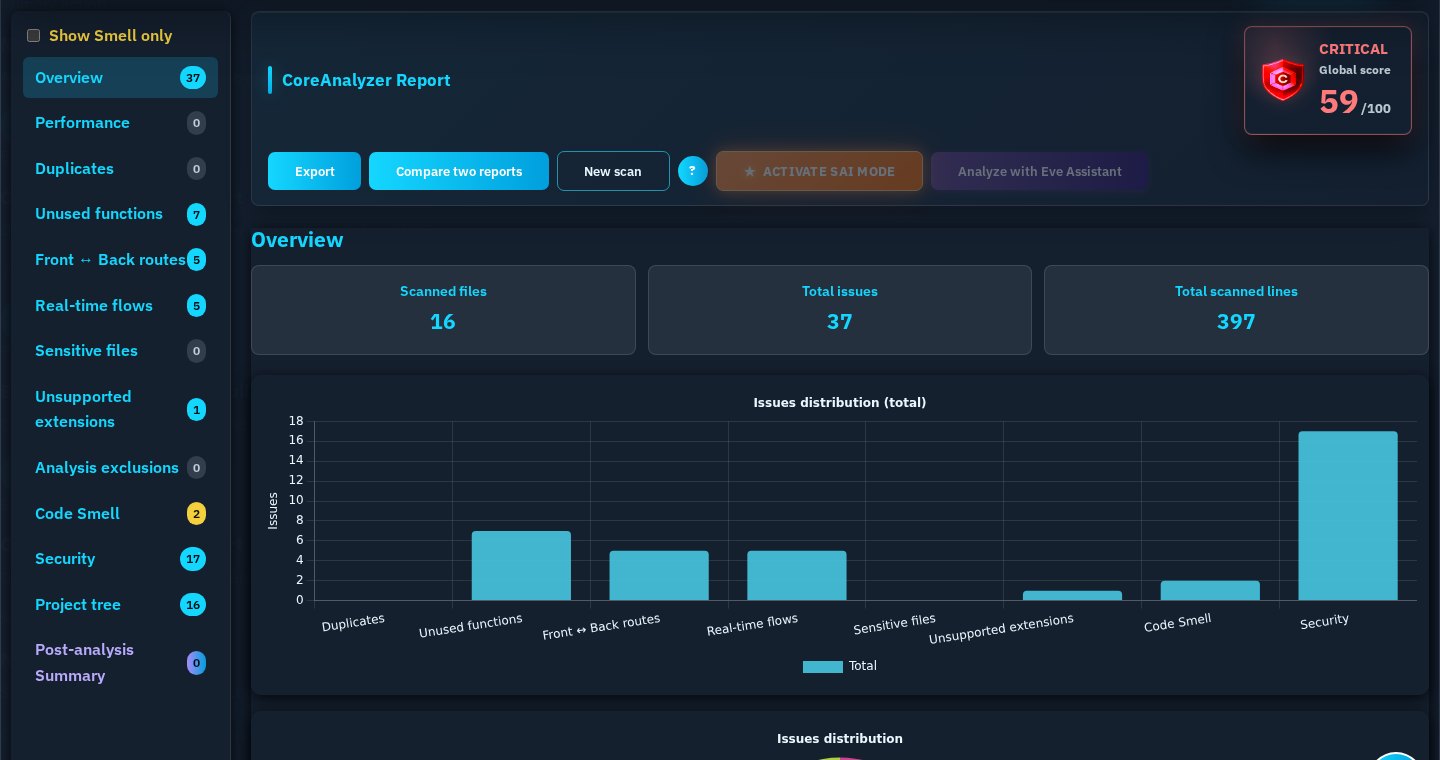Click the Code Smell bar in chart
The image size is (1440, 760).
[x=1210, y=591]
